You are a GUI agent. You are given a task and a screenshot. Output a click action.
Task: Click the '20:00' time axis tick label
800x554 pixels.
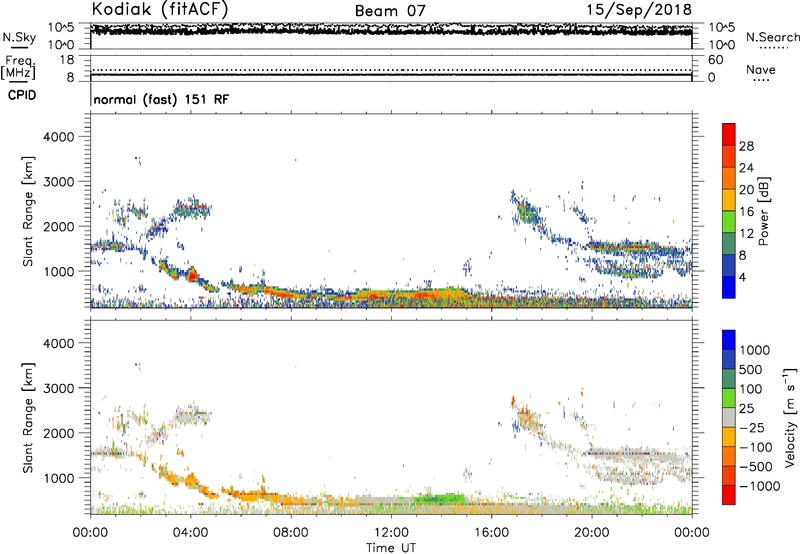[591, 533]
